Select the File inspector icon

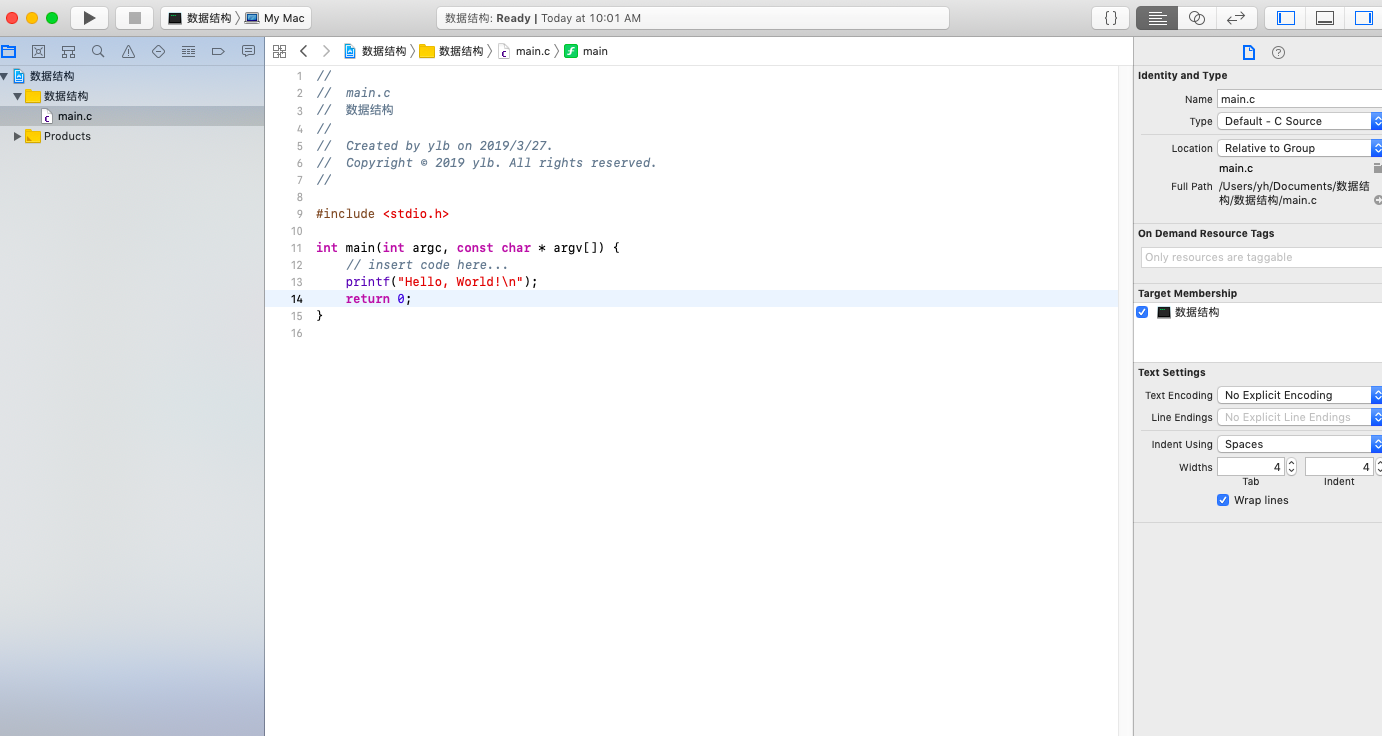pyautogui.click(x=1248, y=52)
